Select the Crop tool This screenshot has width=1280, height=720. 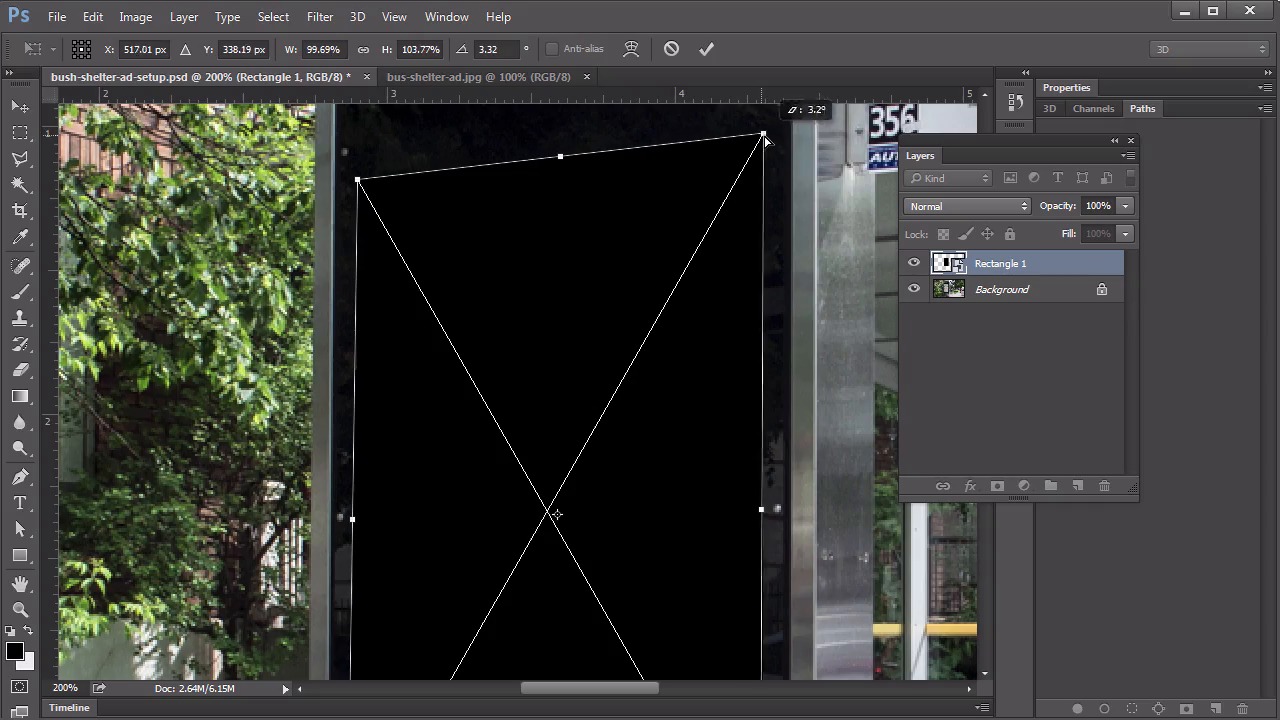click(x=20, y=211)
